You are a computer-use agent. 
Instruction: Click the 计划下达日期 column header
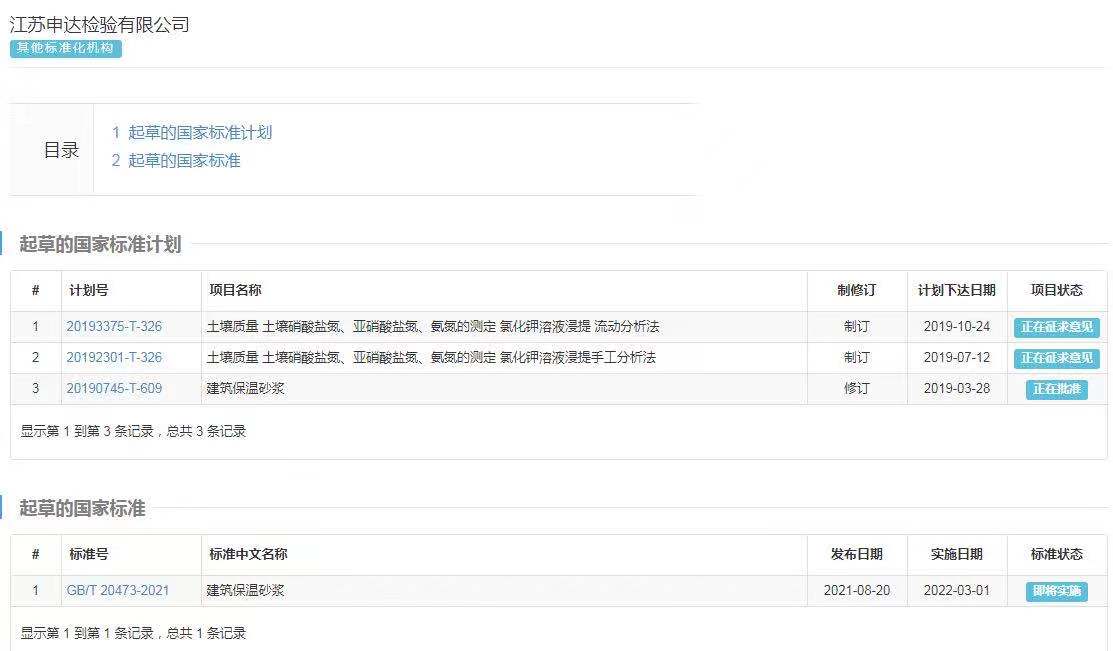(x=956, y=291)
